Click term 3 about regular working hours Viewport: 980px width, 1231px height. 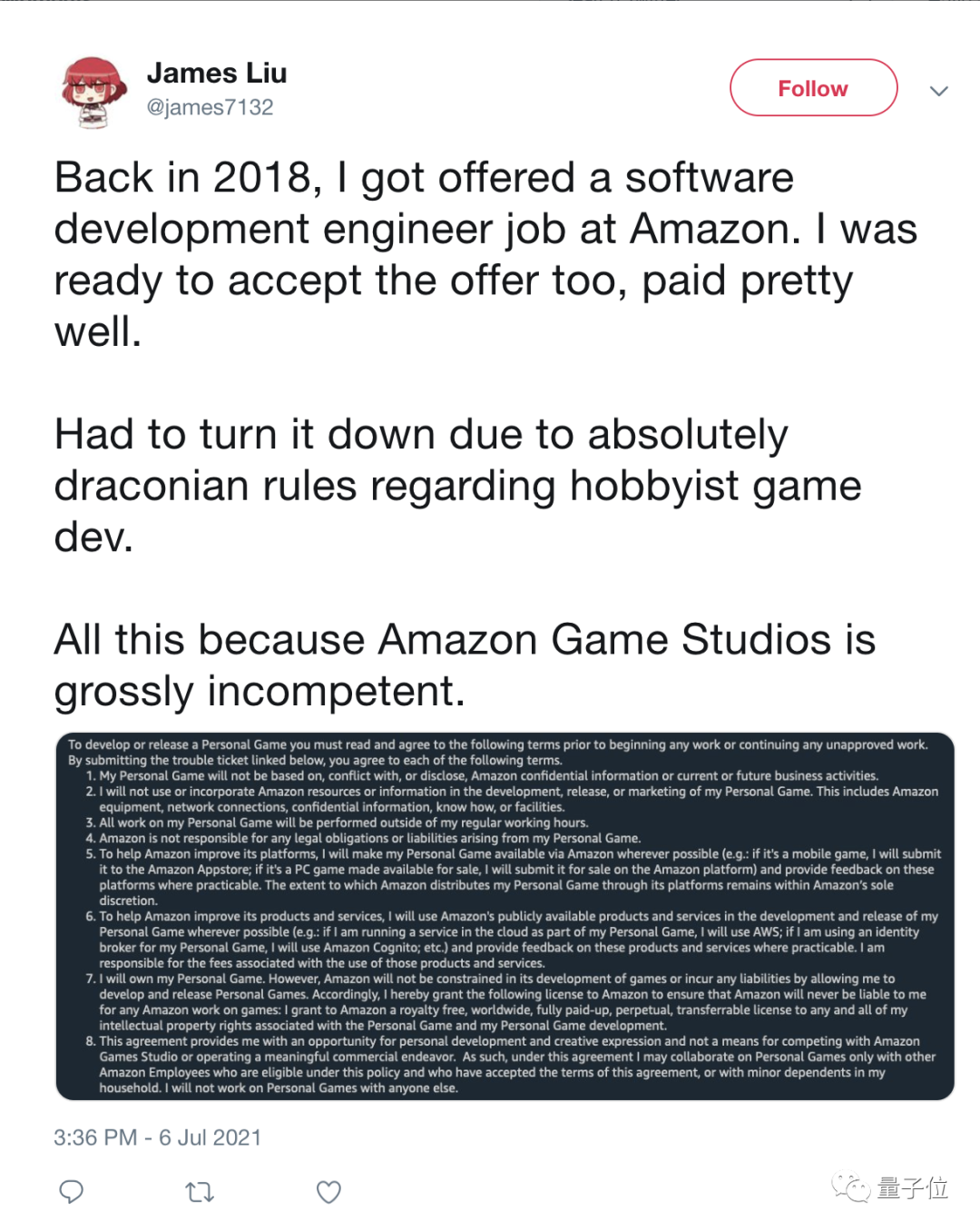[343, 822]
